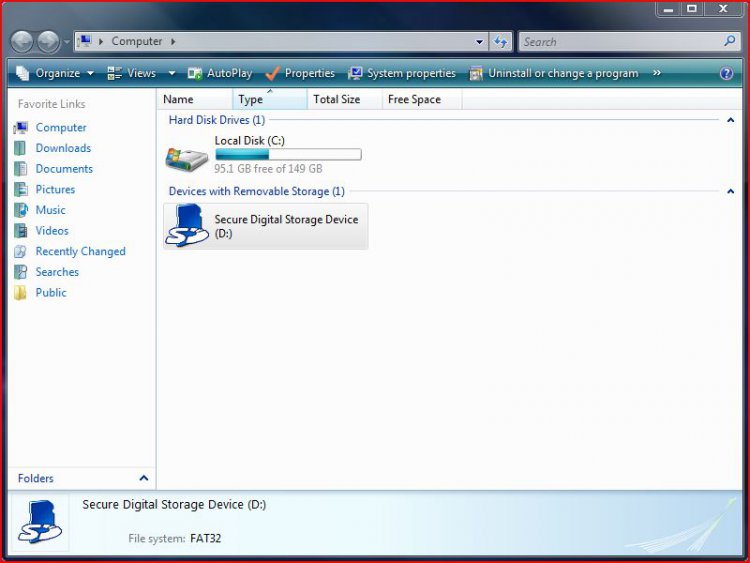Open Local Disk (C:) drive icon
Viewport: 750px width, 563px height.
(x=187, y=157)
